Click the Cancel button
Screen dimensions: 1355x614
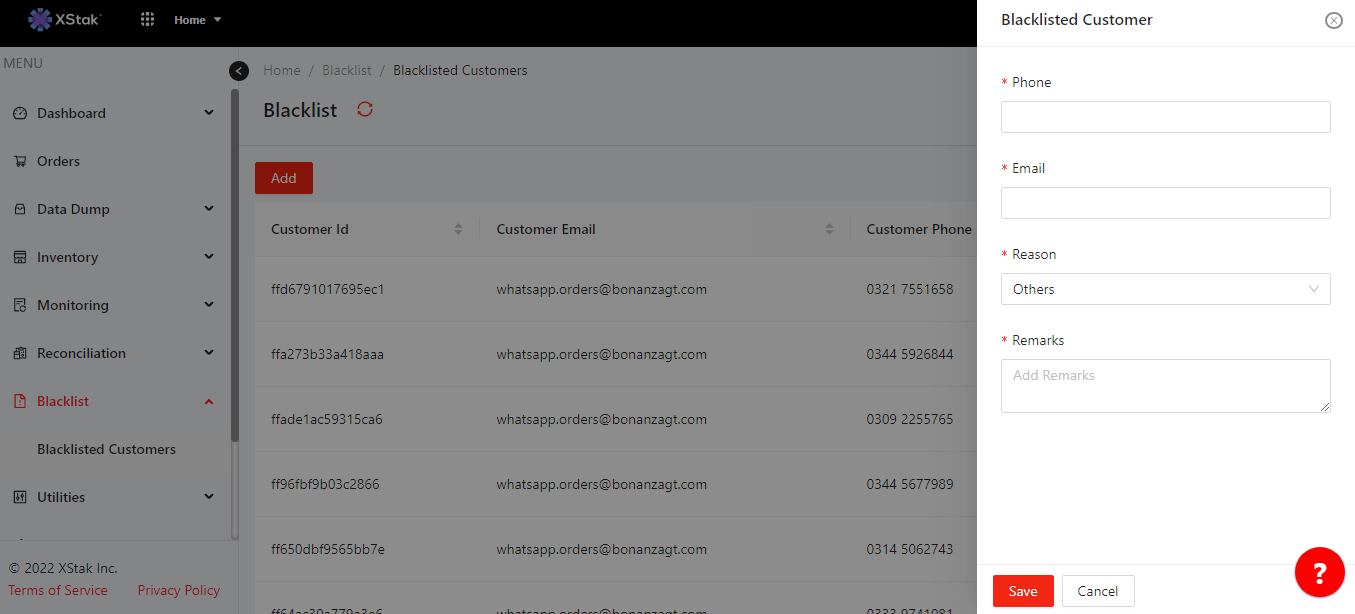coord(1097,591)
